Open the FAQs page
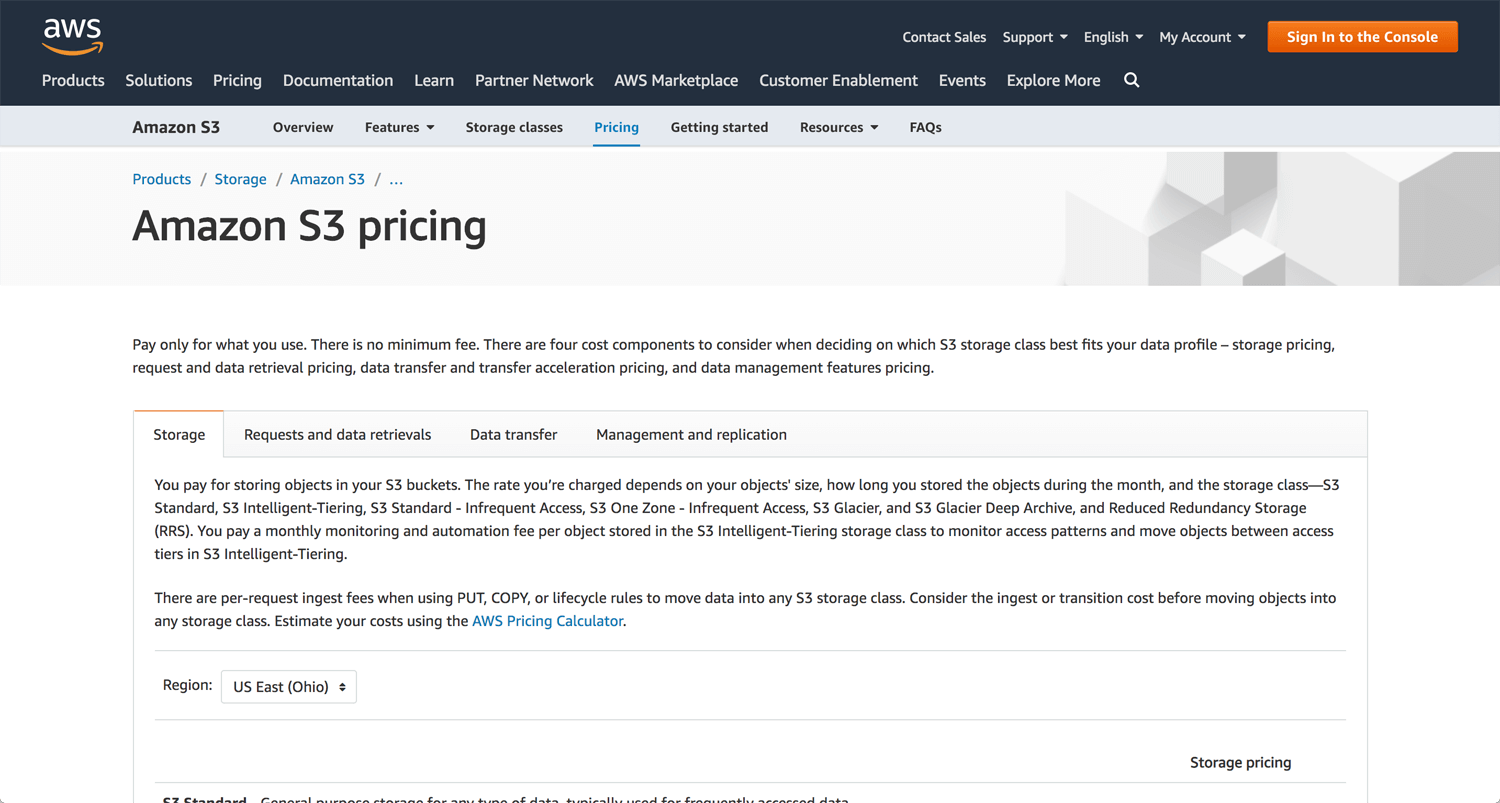This screenshot has height=803, width=1500. [x=925, y=127]
